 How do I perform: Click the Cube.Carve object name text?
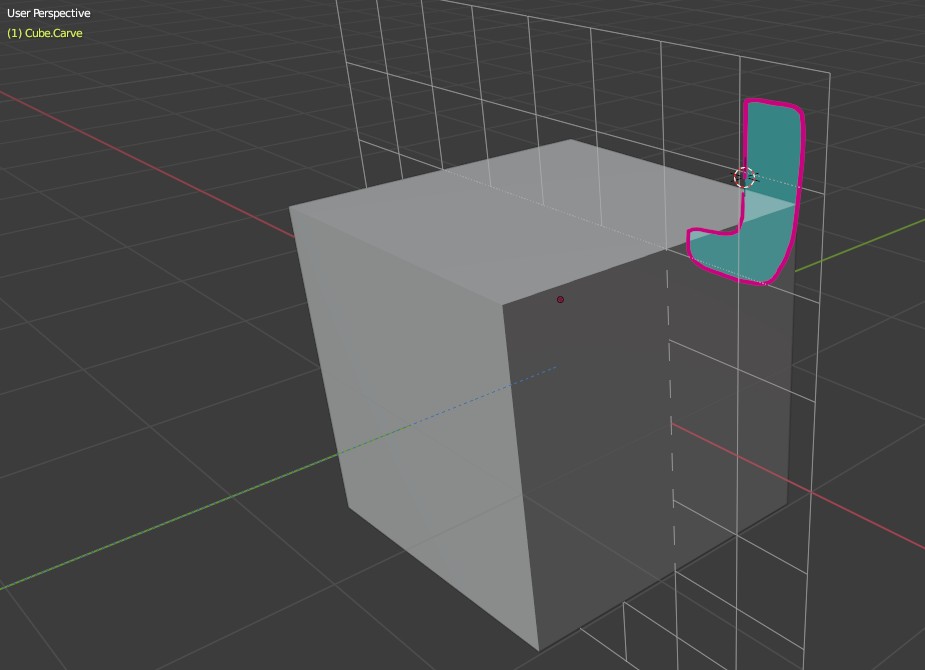[x=45, y=33]
